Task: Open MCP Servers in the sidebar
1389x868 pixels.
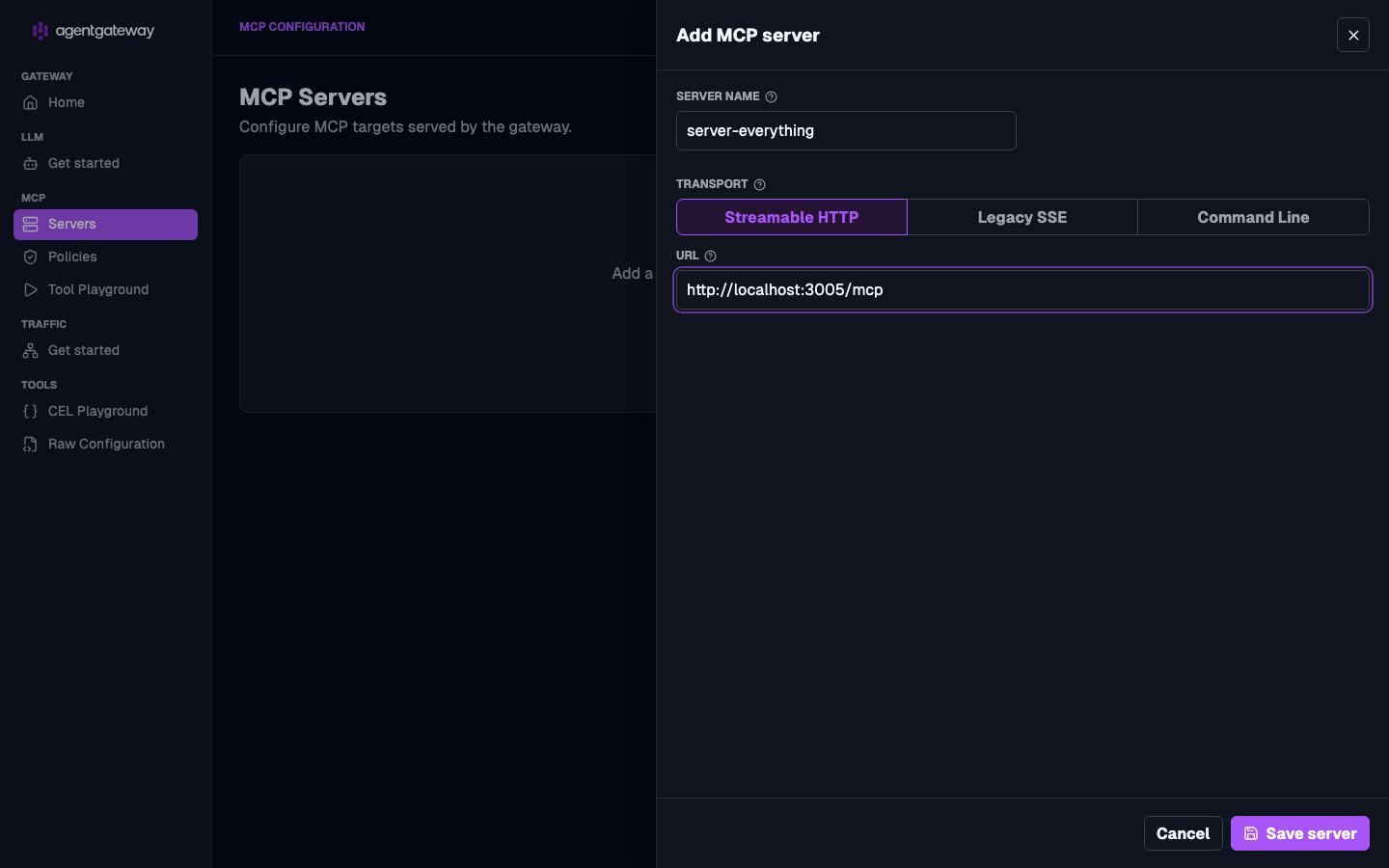Action: tap(105, 224)
